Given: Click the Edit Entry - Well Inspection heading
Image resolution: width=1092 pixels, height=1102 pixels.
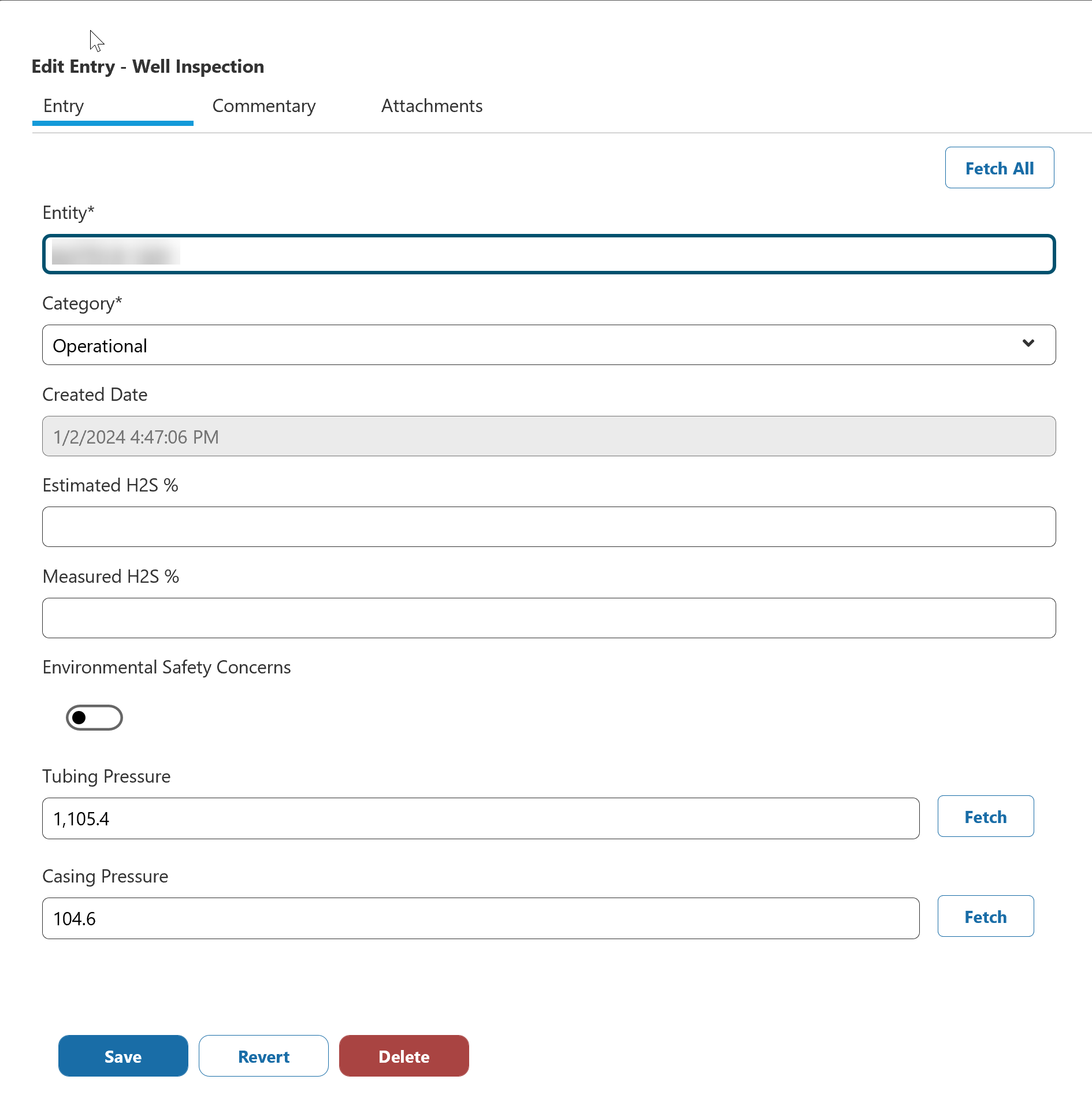Looking at the screenshot, I should [x=148, y=67].
